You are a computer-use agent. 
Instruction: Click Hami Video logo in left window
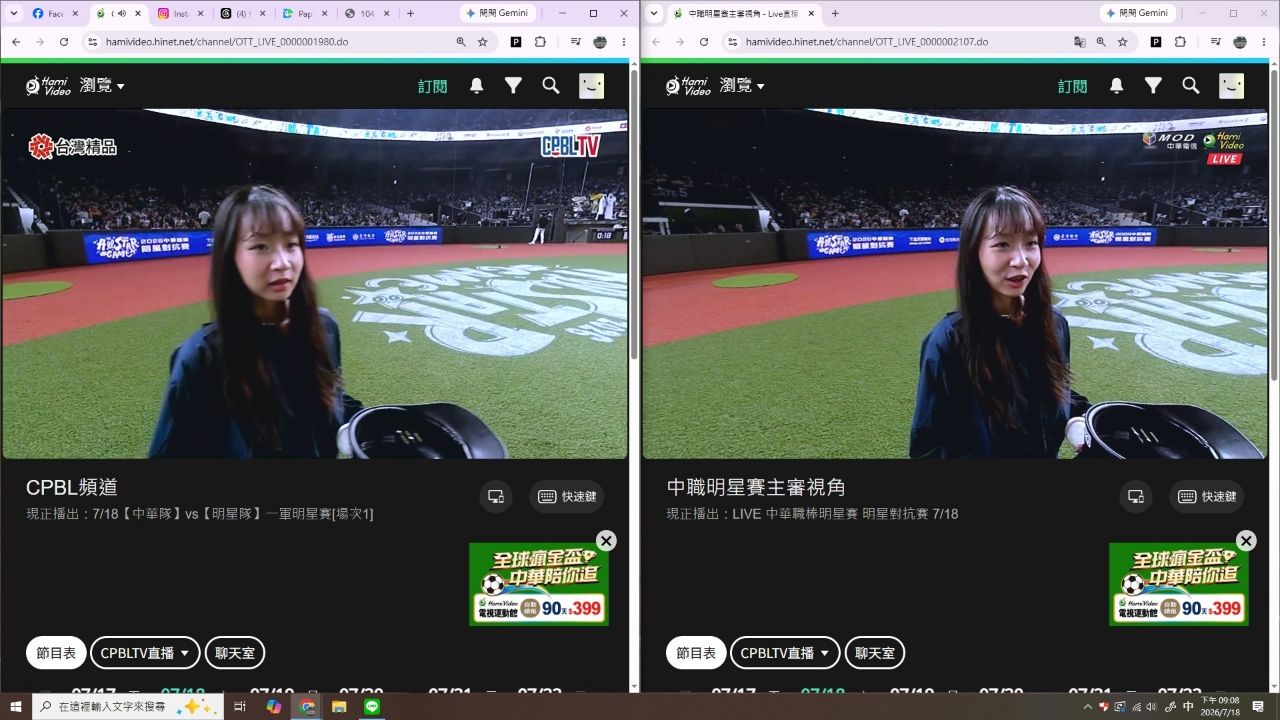pyautogui.click(x=48, y=86)
